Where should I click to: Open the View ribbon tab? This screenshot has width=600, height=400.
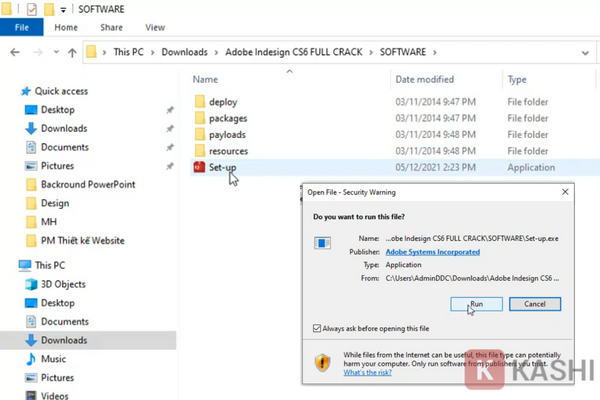coord(155,28)
